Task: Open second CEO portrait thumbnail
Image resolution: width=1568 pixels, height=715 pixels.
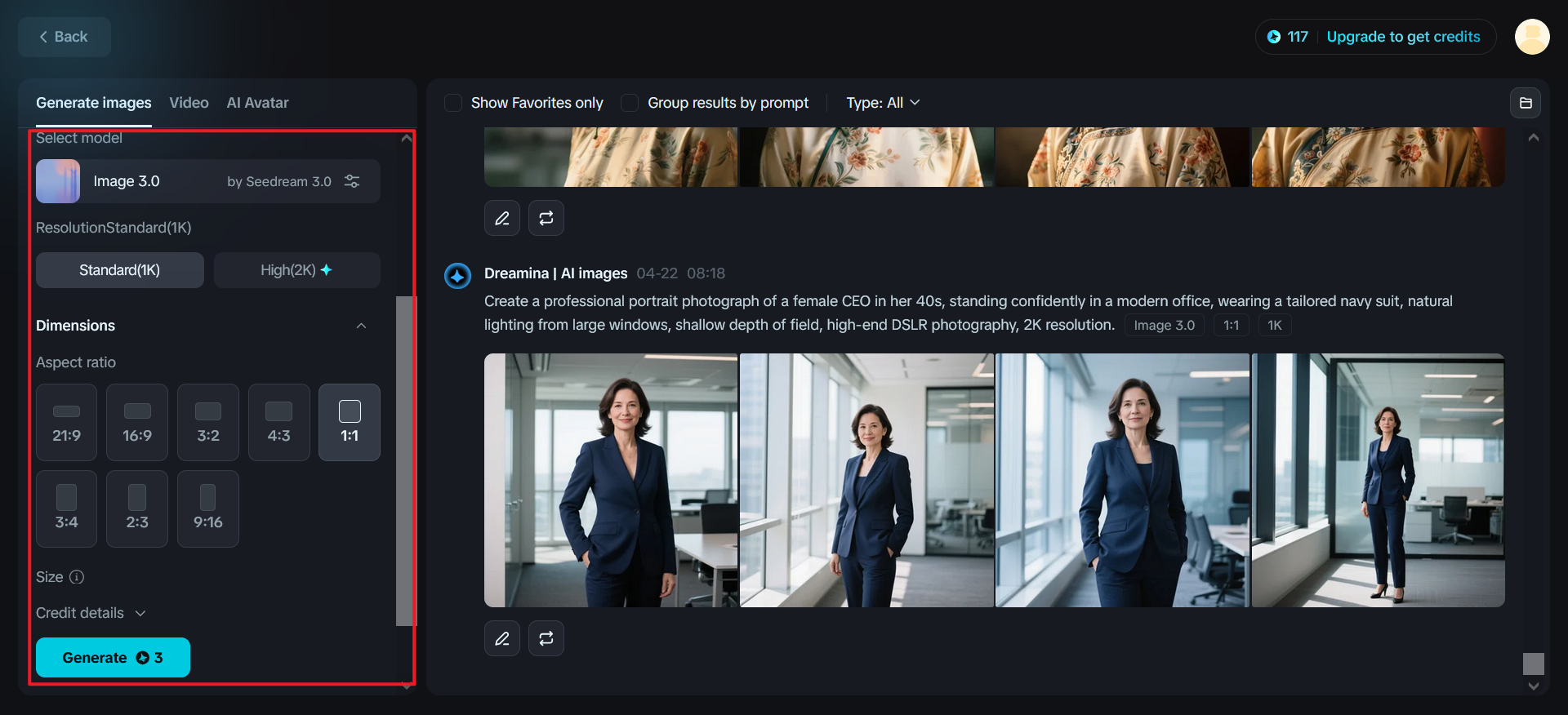Action: 866,480
